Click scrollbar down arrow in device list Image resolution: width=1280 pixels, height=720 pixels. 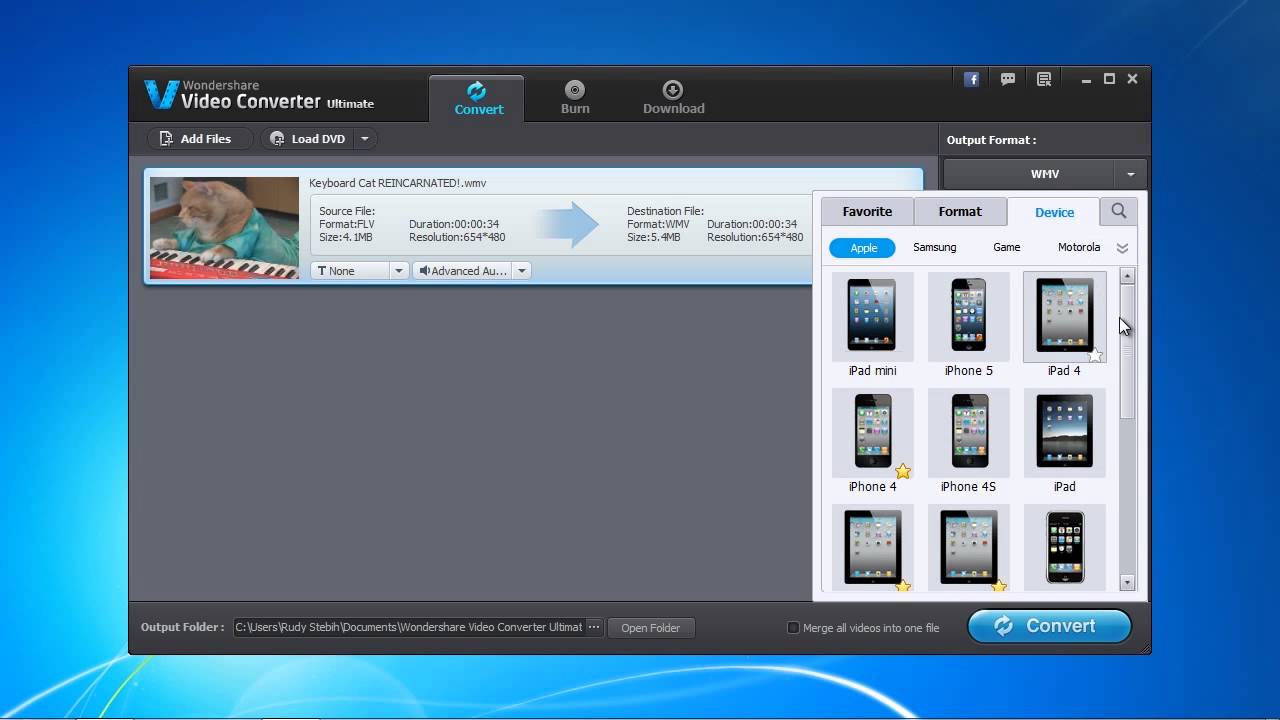(x=1127, y=582)
